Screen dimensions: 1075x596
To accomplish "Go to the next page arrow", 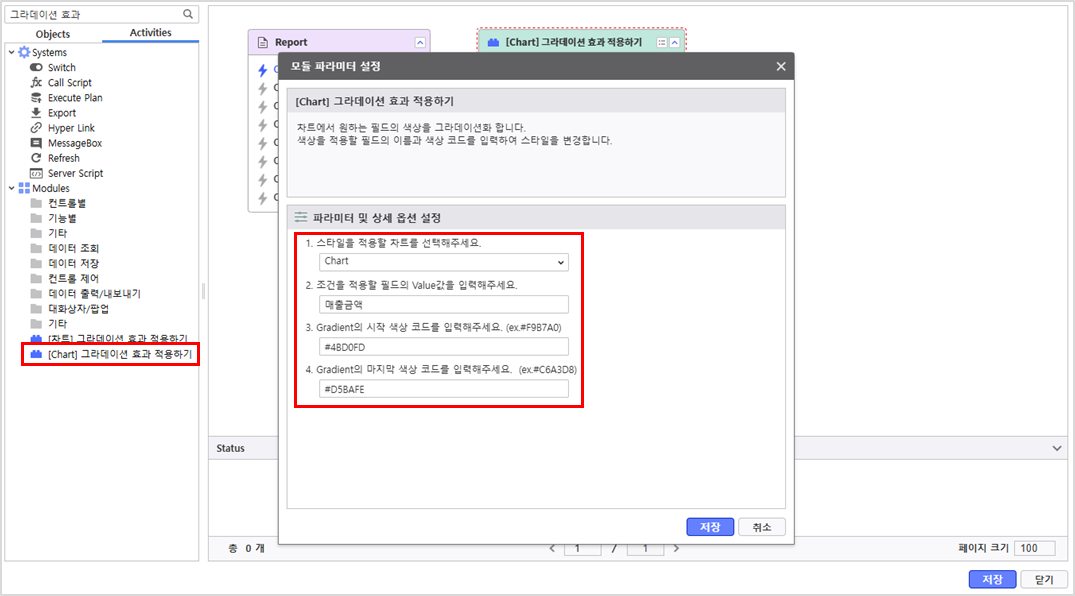I will (677, 548).
